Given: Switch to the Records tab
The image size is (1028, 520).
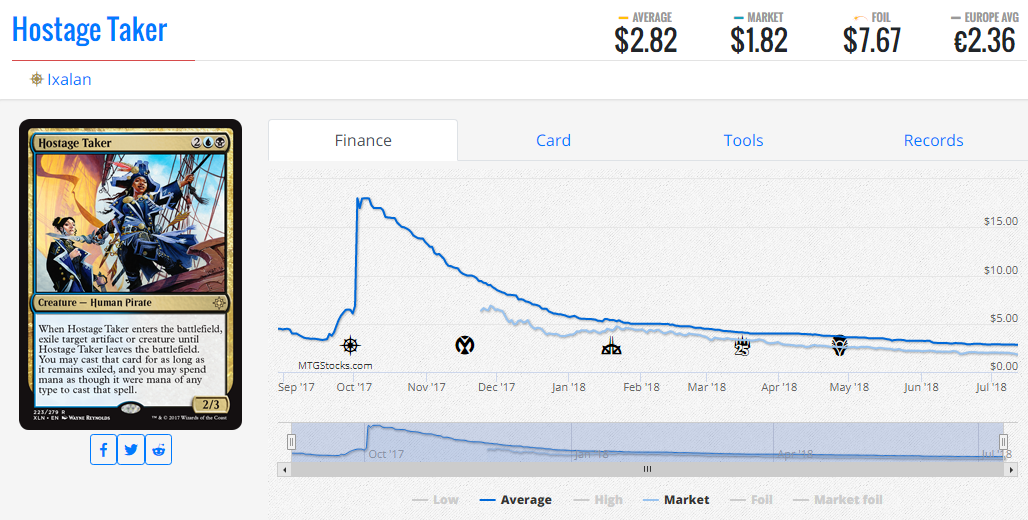Looking at the screenshot, I should (x=934, y=140).
